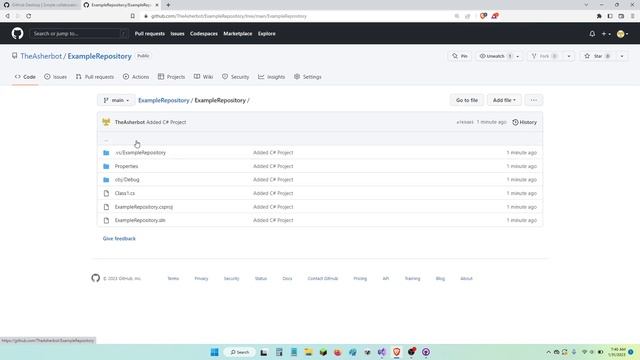The height and width of the screenshot is (360, 640).
Task: Click the search or jump to field
Action: pyautogui.click(x=79, y=33)
